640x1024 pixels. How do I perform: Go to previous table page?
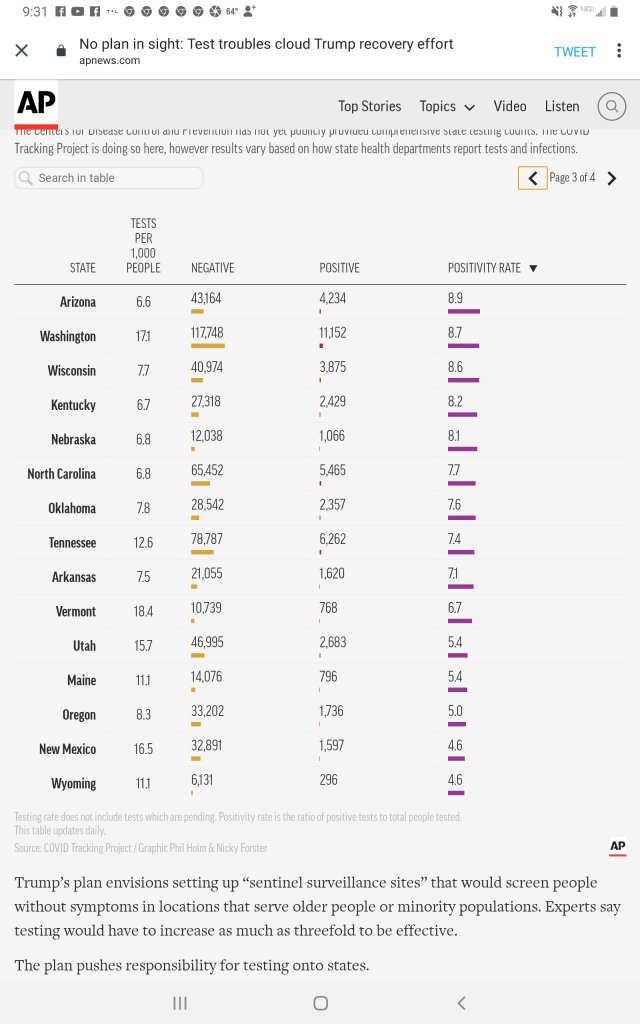(532, 178)
